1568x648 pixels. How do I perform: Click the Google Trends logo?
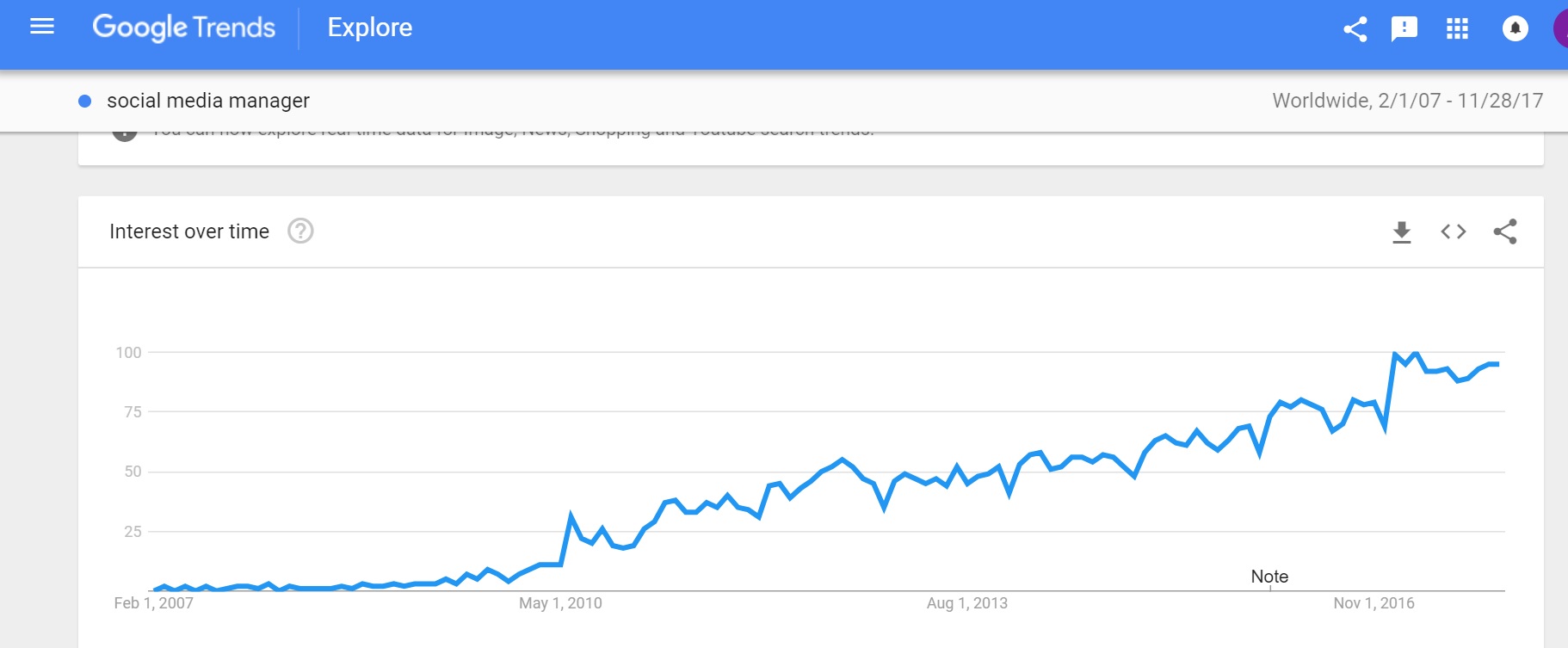tap(184, 28)
